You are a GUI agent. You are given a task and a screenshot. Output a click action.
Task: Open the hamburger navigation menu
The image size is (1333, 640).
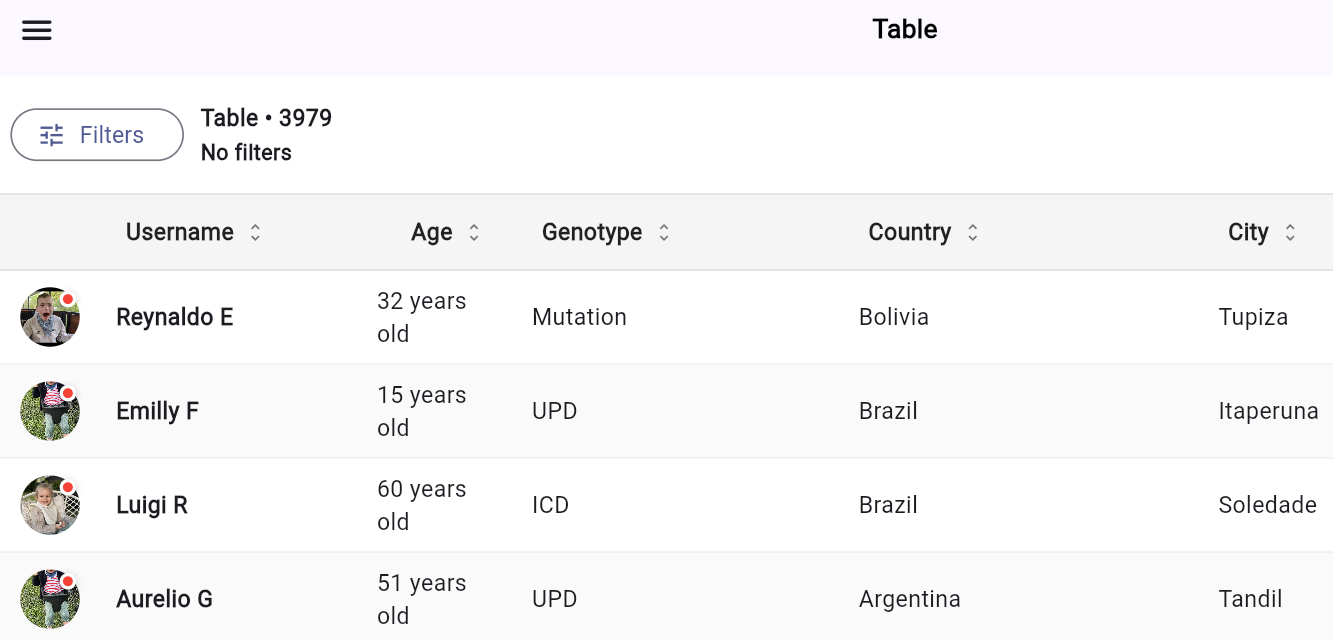37,31
